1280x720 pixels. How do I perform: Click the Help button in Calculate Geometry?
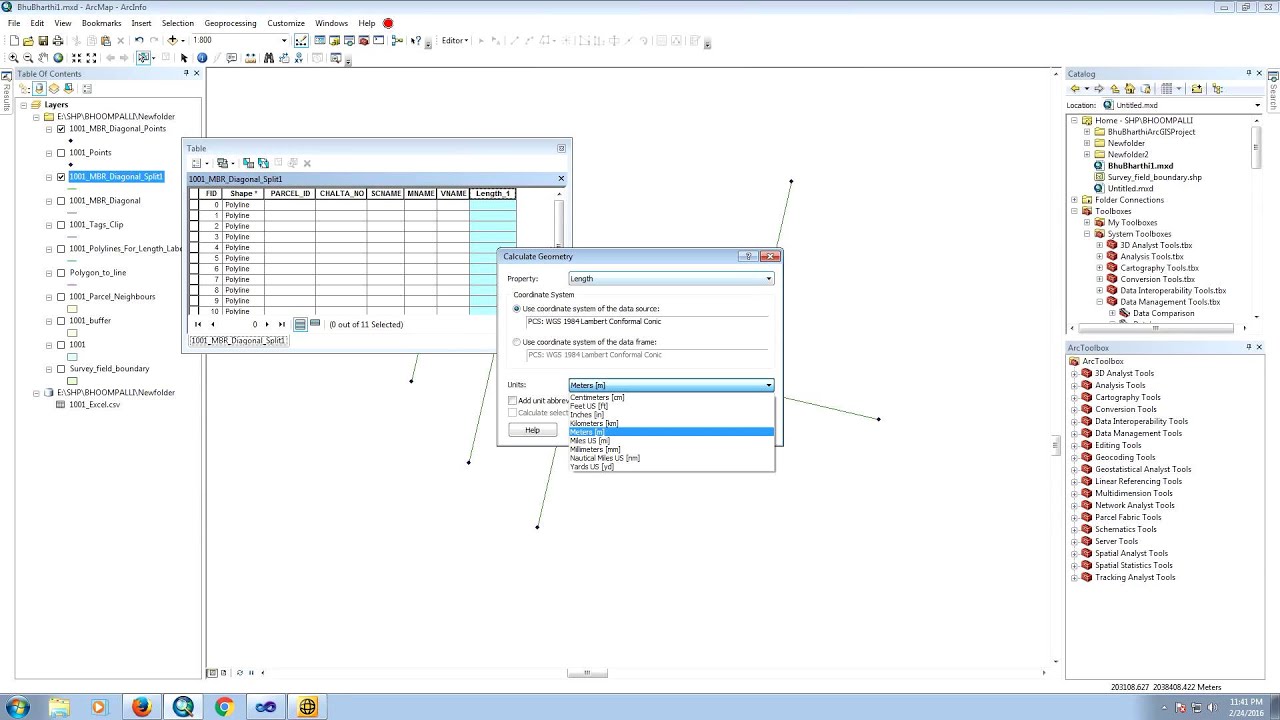[x=532, y=430]
